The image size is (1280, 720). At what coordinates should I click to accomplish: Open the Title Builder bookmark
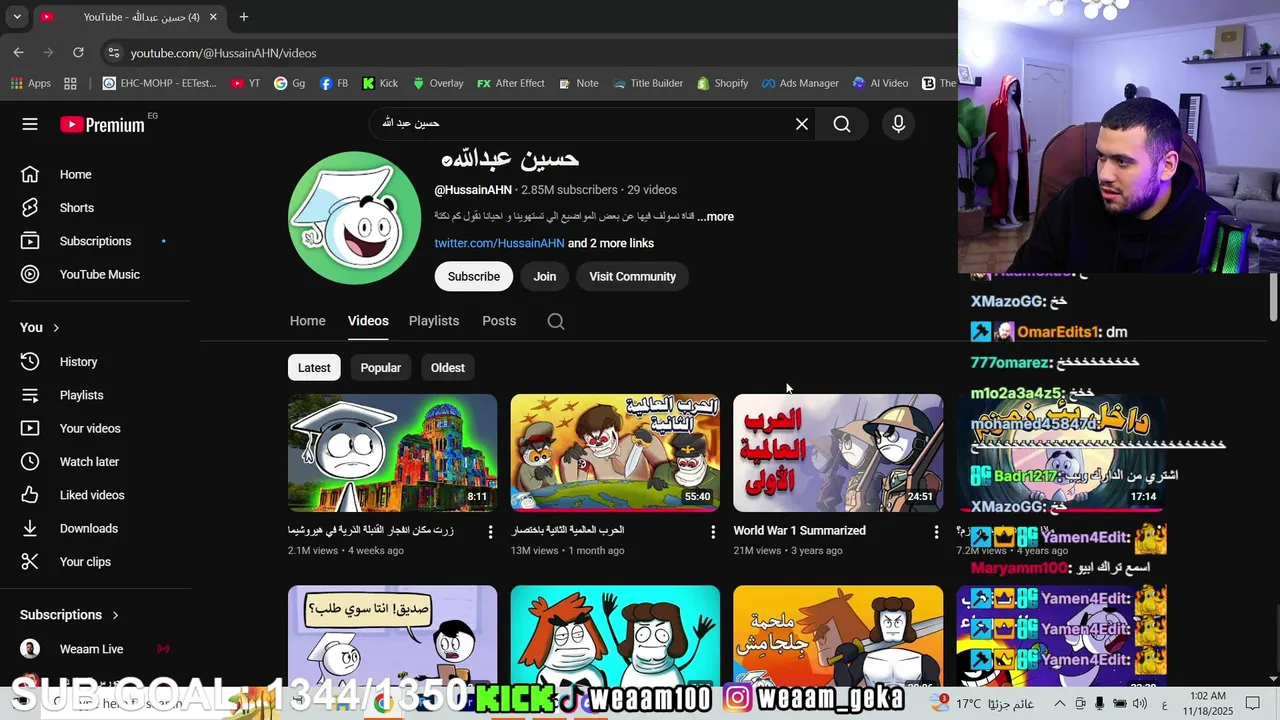(648, 84)
